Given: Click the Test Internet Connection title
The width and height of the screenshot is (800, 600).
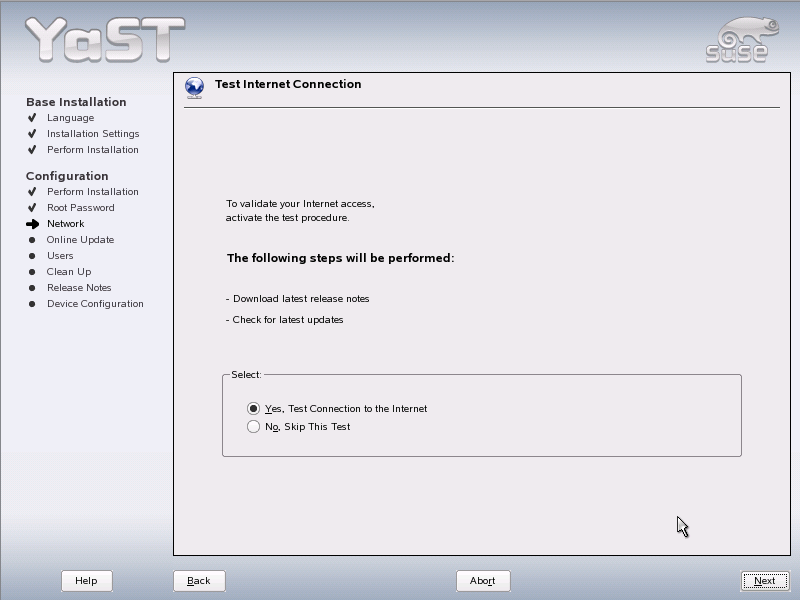Looking at the screenshot, I should click(x=288, y=84).
